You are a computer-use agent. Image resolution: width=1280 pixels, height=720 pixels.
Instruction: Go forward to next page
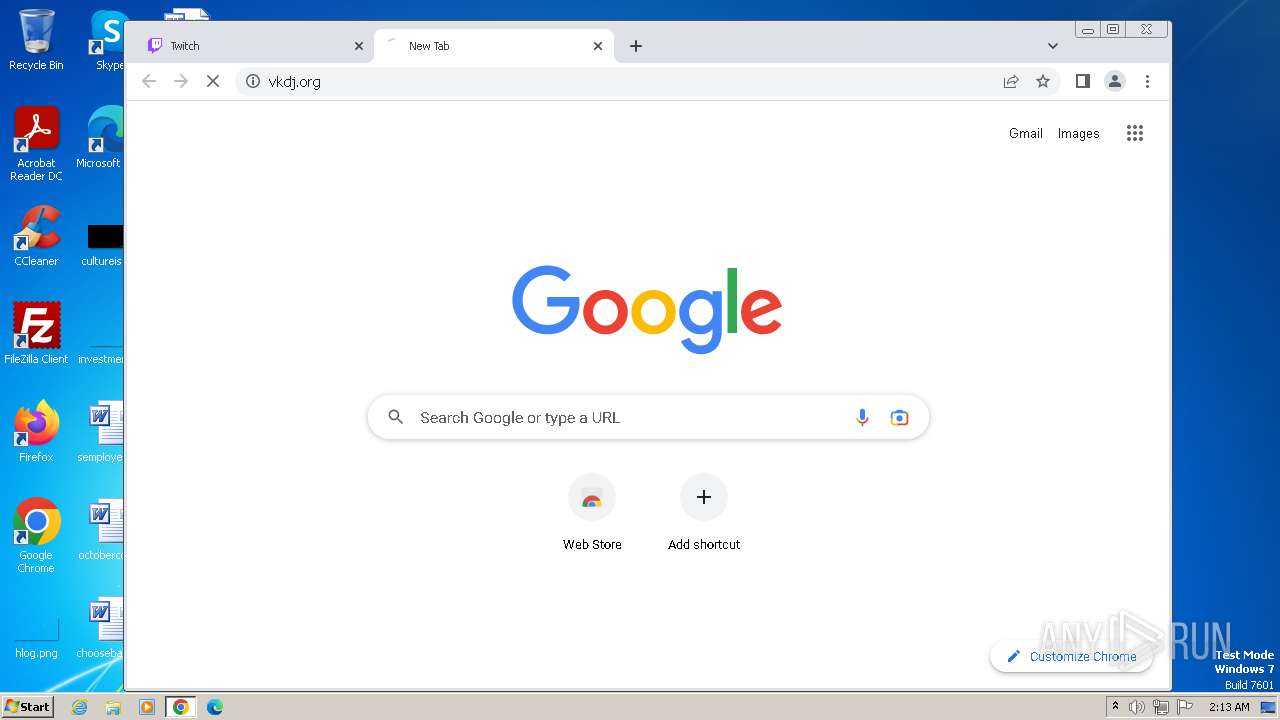[181, 81]
